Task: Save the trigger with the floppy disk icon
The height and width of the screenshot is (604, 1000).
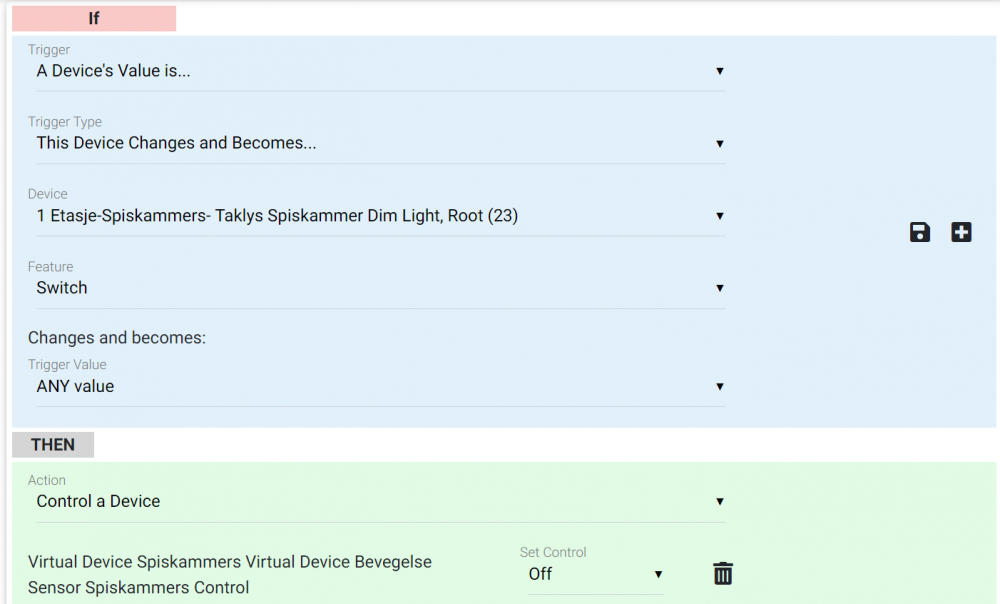Action: coord(920,233)
